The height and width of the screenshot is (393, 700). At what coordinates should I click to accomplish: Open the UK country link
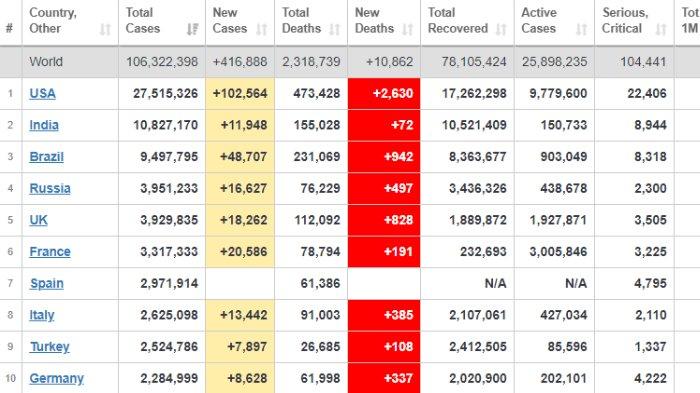point(38,220)
